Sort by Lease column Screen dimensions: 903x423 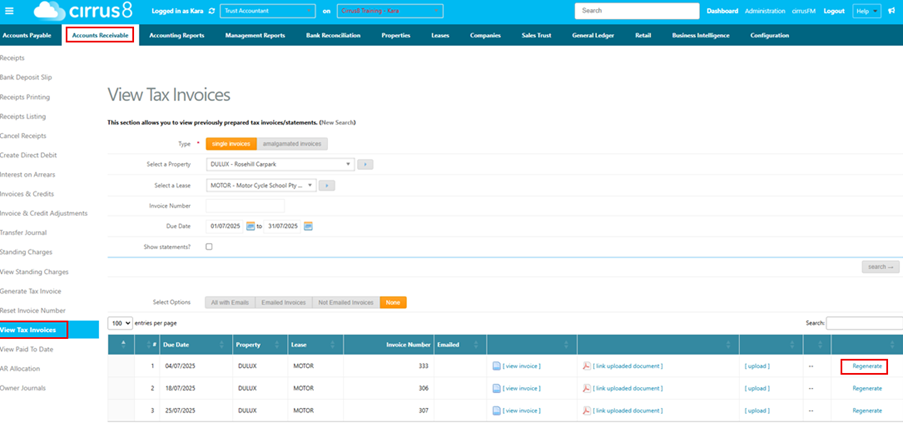[x=316, y=345]
